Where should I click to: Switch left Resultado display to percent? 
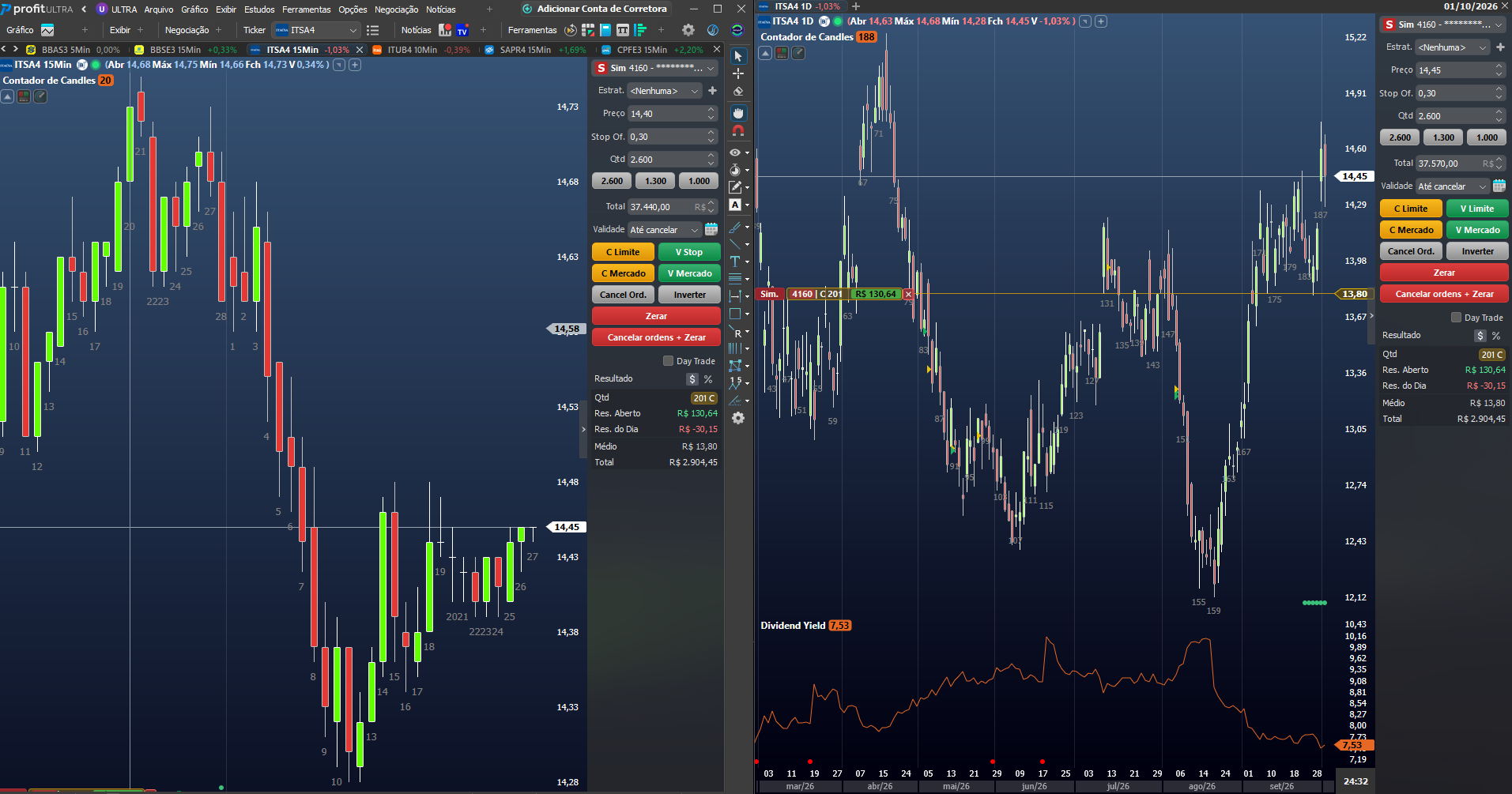[708, 379]
